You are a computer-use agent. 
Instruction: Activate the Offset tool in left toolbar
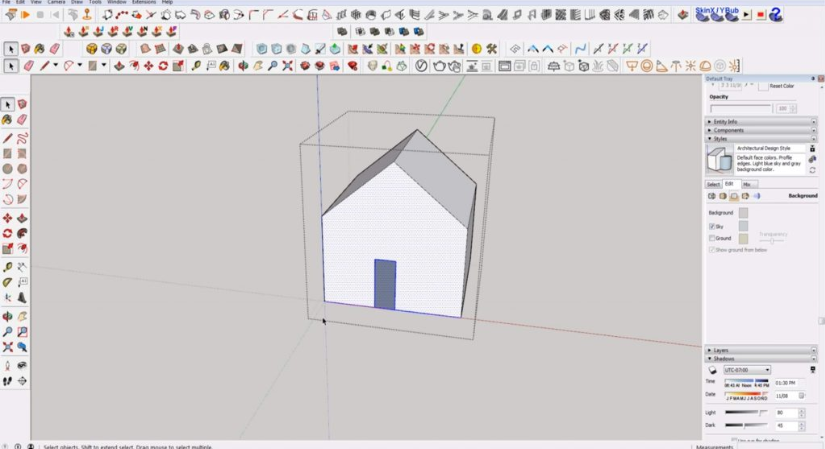pos(22,248)
